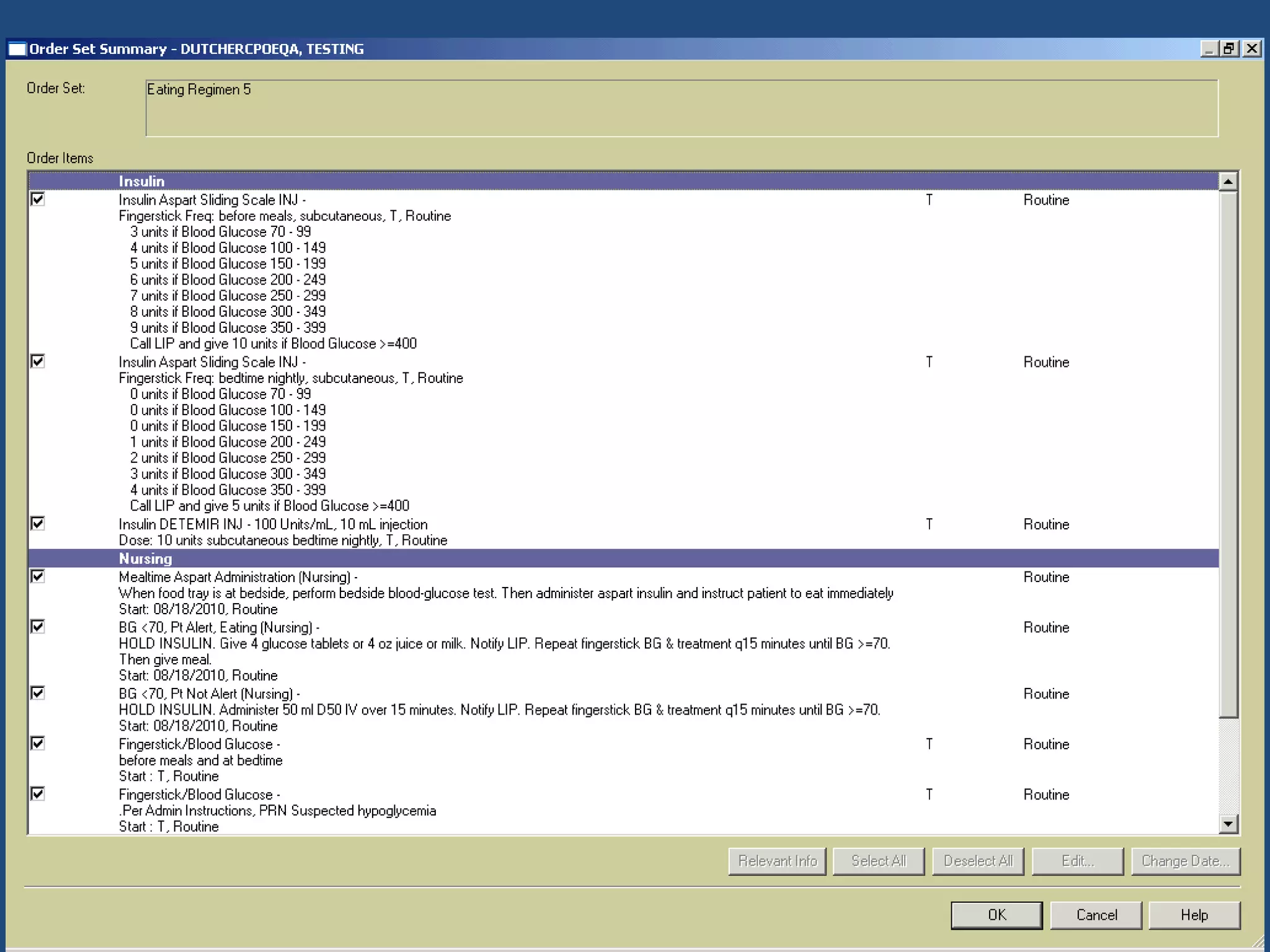Click the Relevant Info button
The image size is (1270, 952).
click(x=778, y=862)
